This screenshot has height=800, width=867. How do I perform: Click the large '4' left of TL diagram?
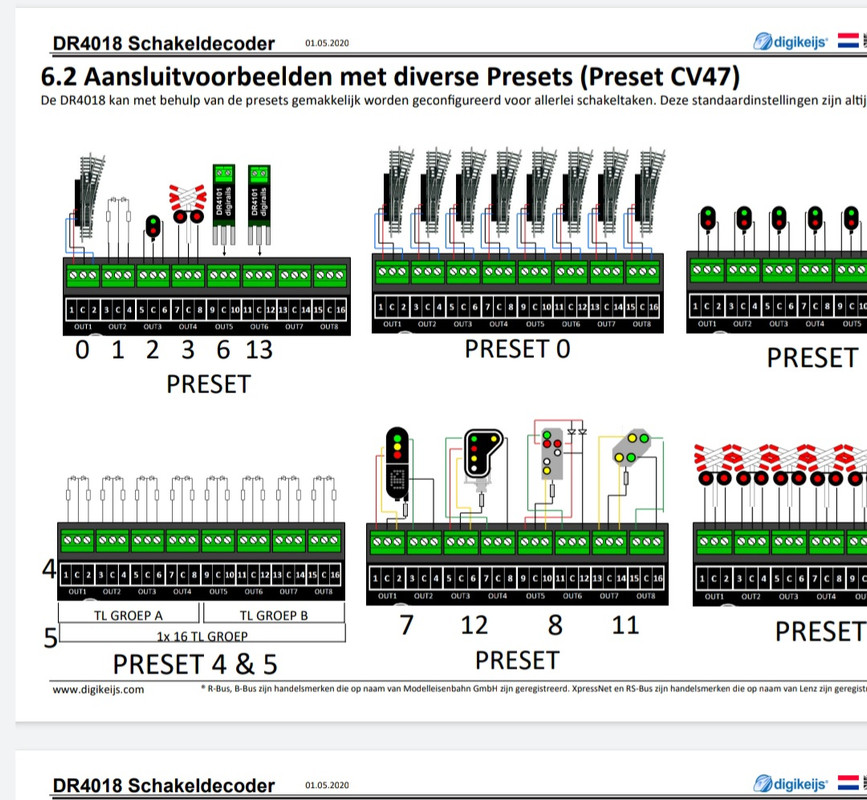pyautogui.click(x=49, y=569)
